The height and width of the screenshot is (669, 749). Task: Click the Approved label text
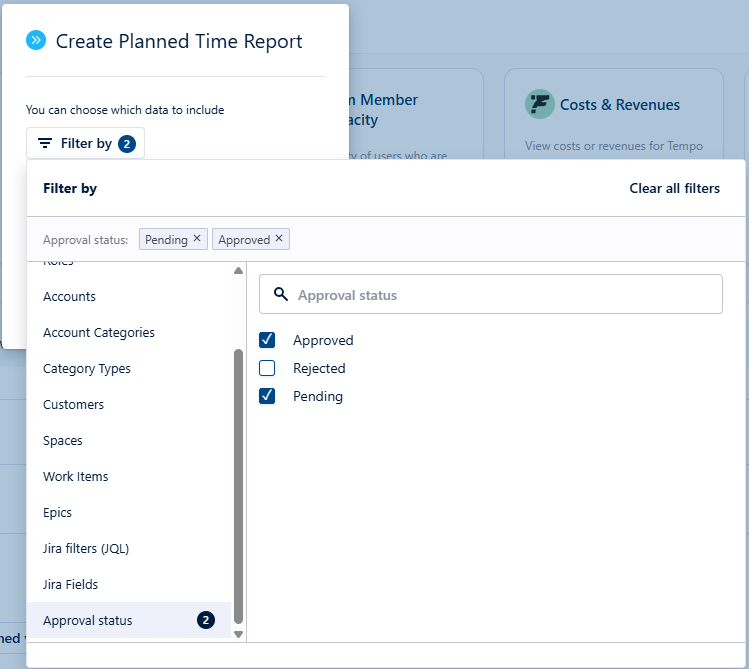tap(323, 340)
